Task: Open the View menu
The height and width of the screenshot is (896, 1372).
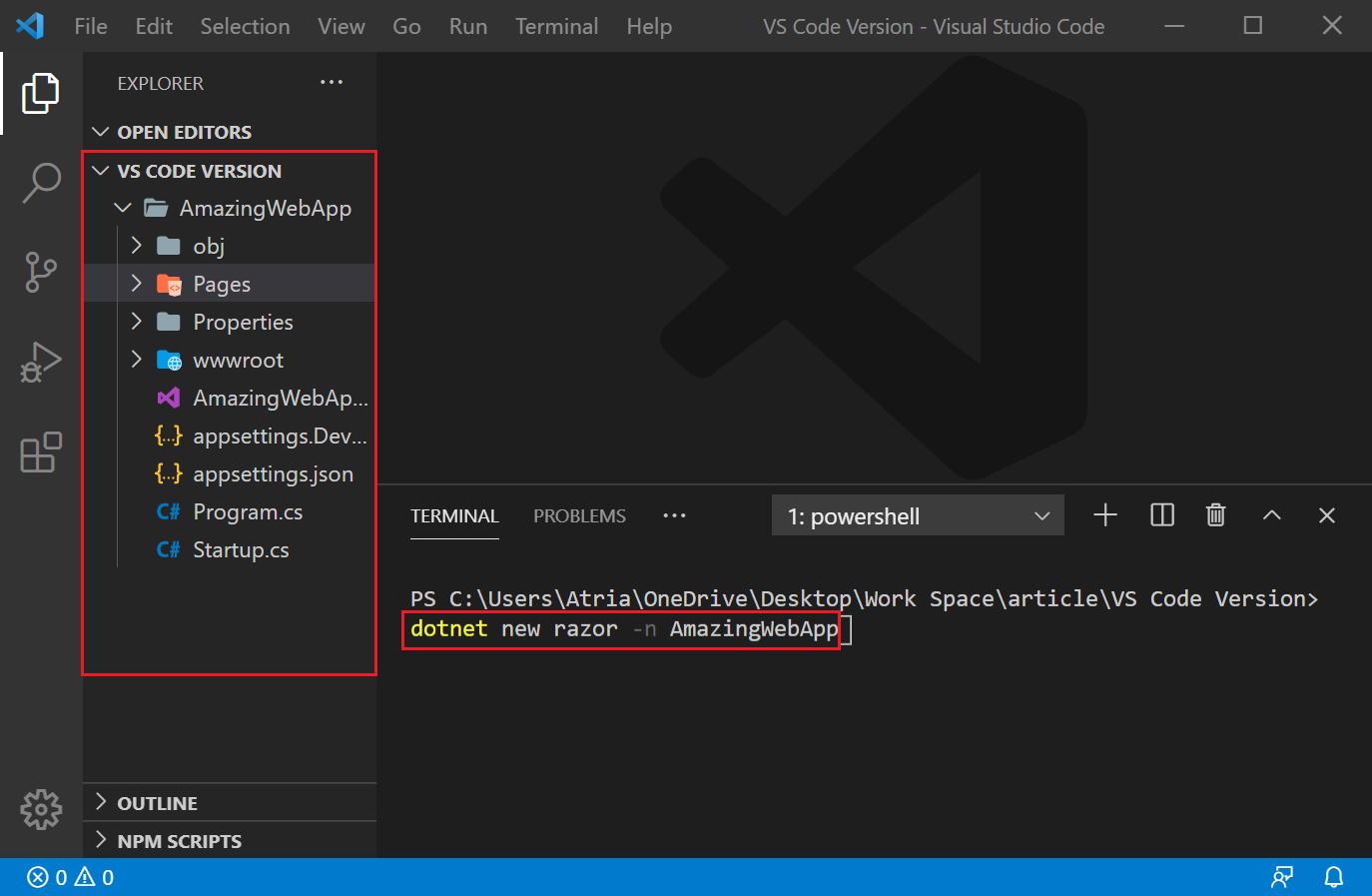Action: click(342, 26)
